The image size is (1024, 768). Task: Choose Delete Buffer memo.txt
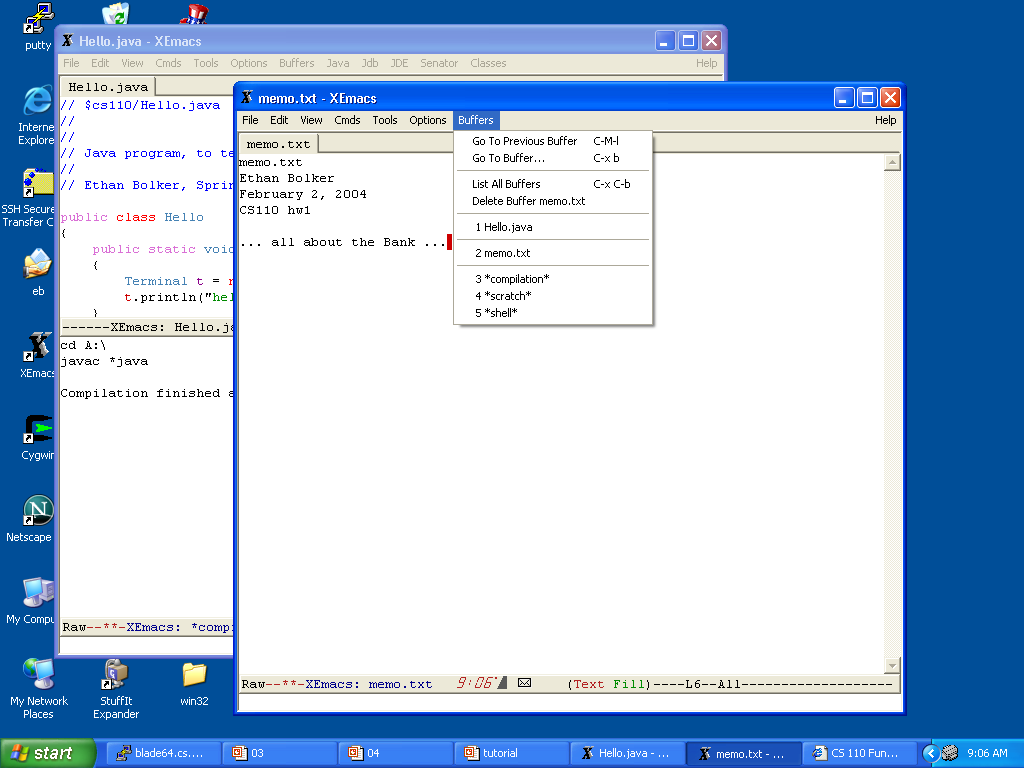(552, 201)
